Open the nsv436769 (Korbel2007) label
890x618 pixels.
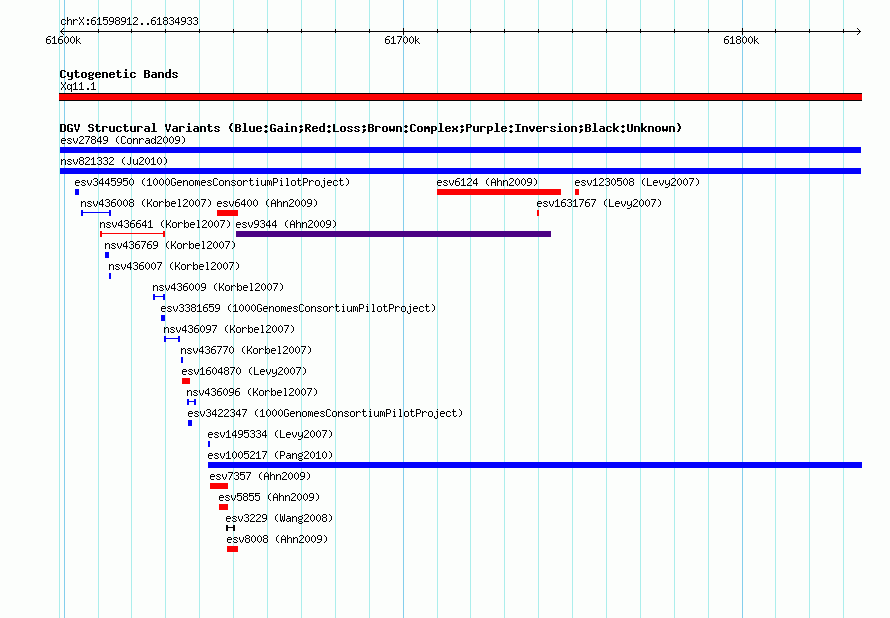tap(170, 245)
